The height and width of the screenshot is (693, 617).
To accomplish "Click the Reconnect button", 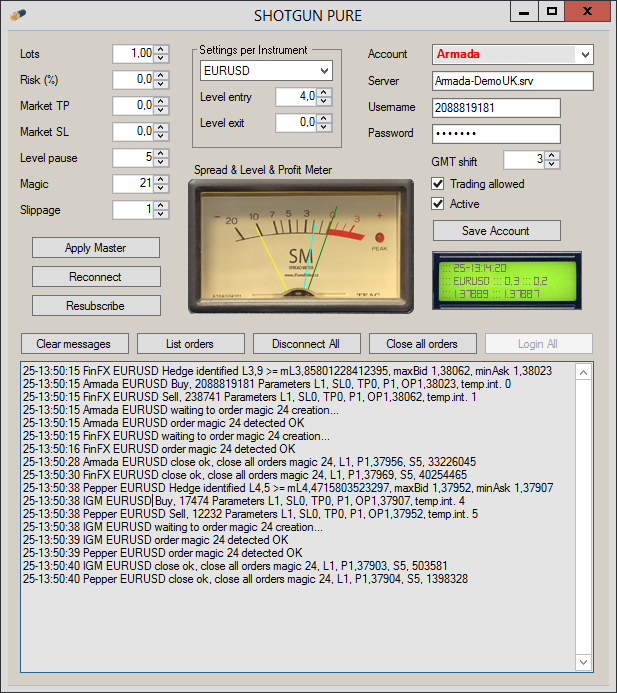I will [x=96, y=277].
